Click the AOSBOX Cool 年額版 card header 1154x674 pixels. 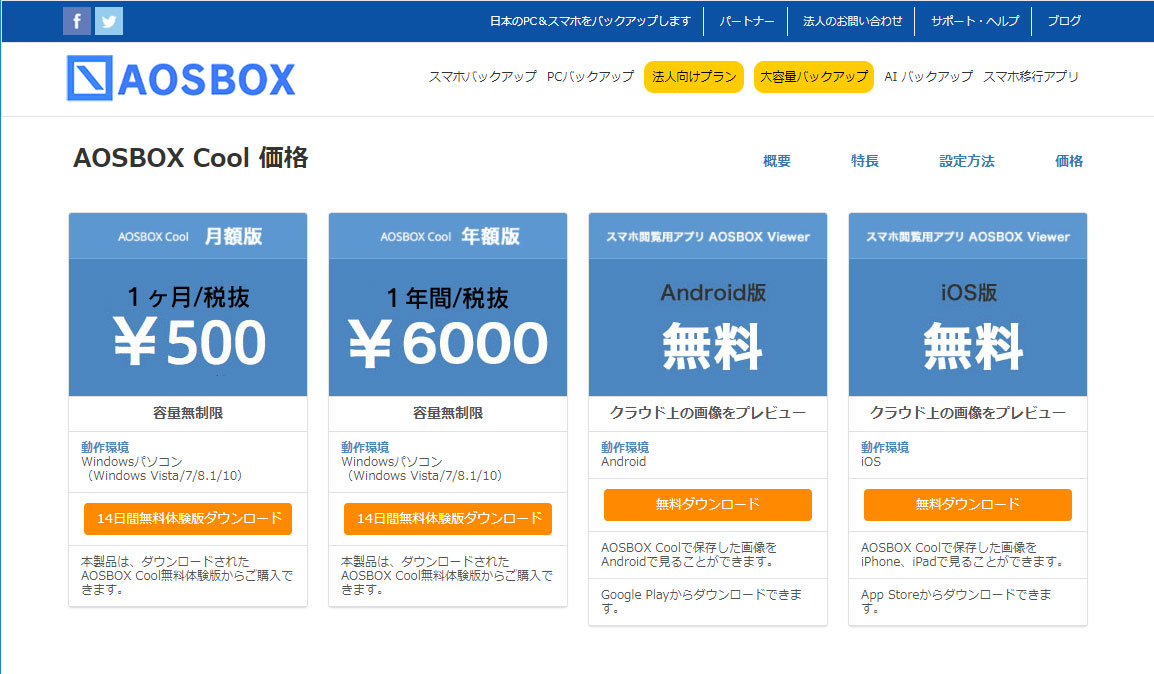[x=447, y=236]
